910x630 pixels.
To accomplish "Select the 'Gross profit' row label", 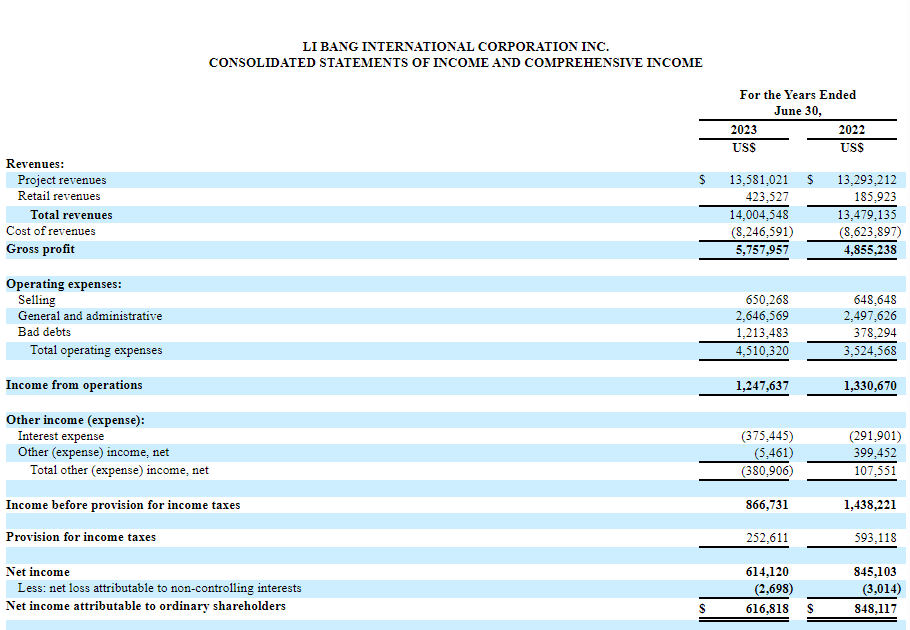I will tap(40, 249).
